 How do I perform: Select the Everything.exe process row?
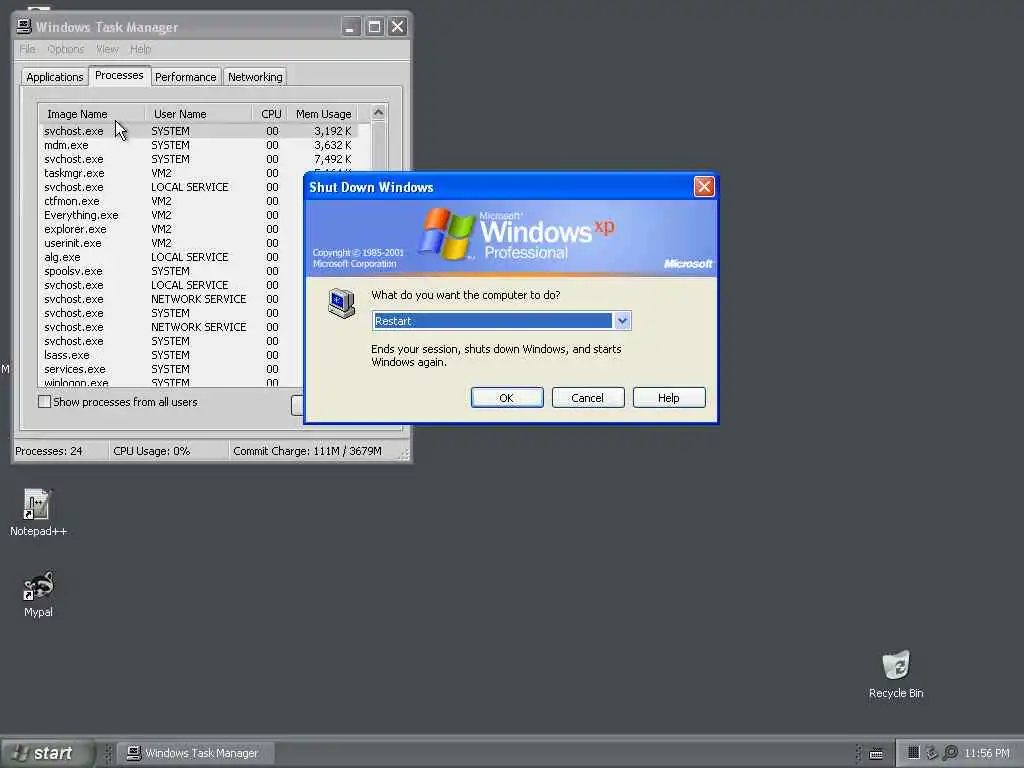(171, 215)
